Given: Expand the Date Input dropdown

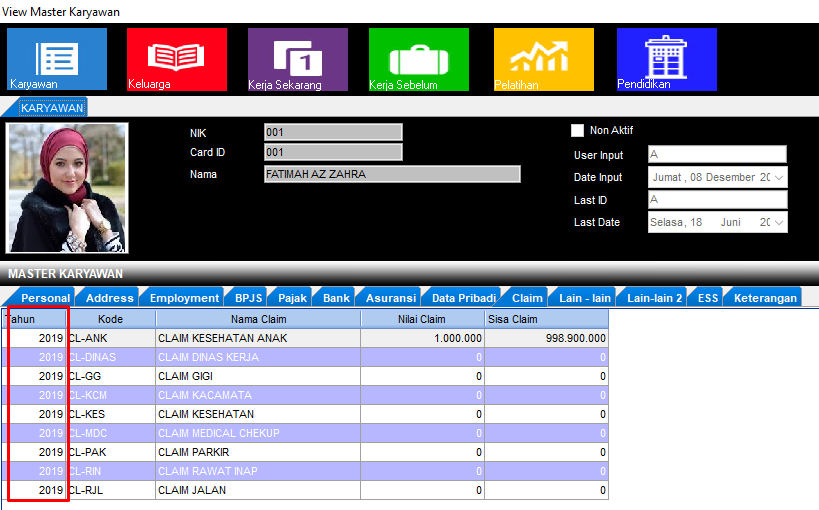Looking at the screenshot, I should (x=778, y=177).
